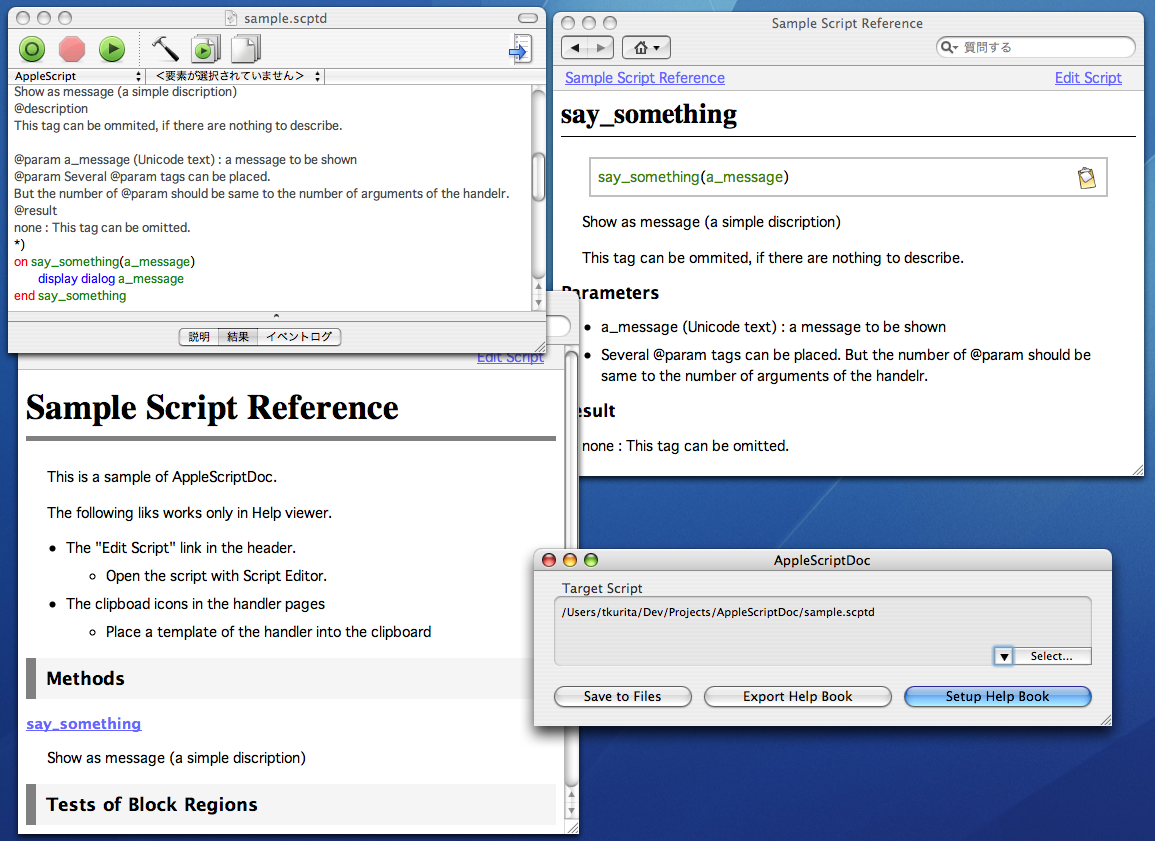The height and width of the screenshot is (841, 1155).
Task: Switch to the イベントログ tab
Action: [x=299, y=337]
